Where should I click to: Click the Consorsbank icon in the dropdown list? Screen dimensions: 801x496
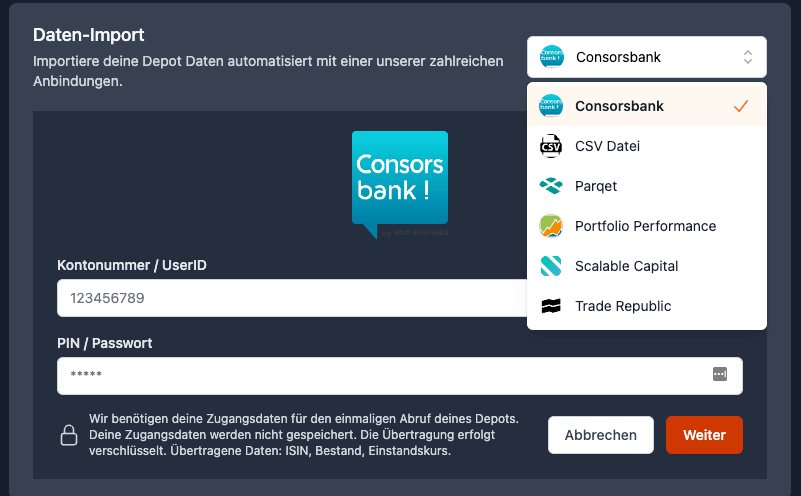click(551, 106)
